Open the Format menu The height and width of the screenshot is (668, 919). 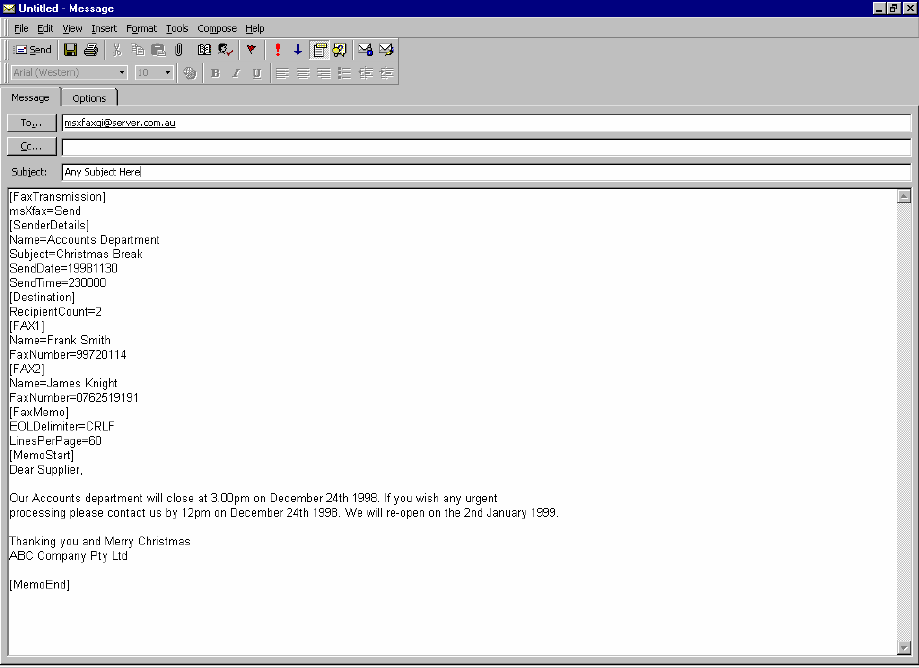pos(141,28)
